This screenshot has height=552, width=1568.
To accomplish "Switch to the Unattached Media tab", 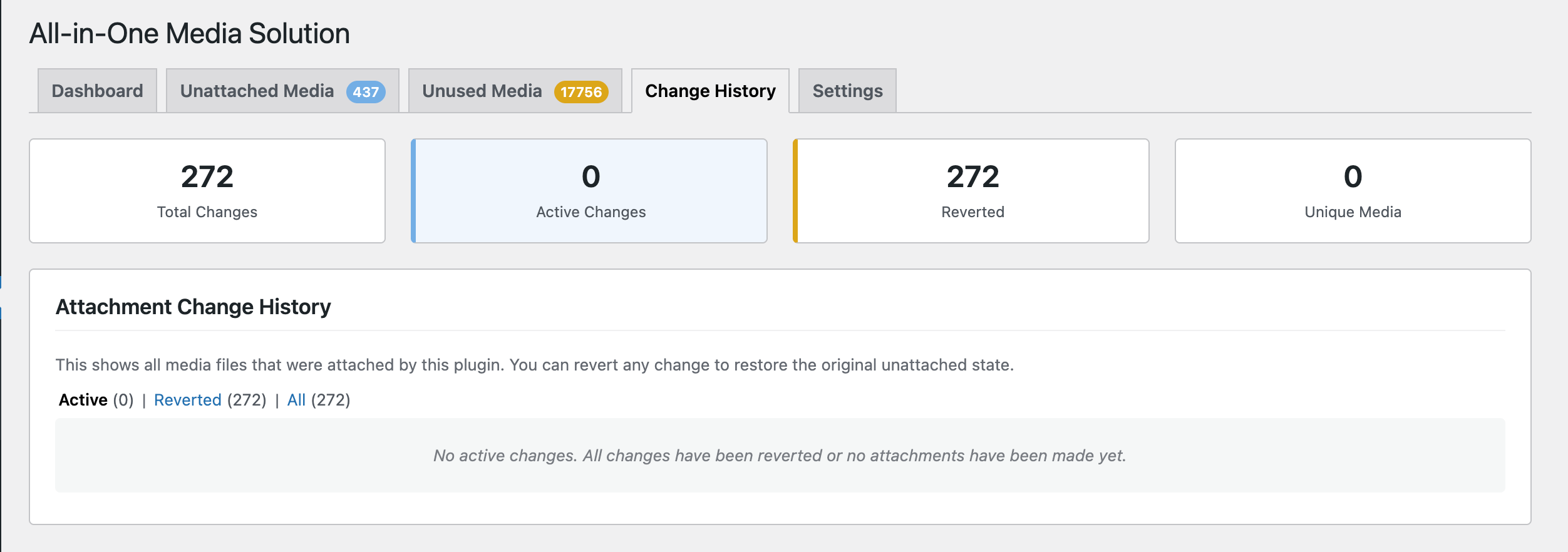I will 257,91.
